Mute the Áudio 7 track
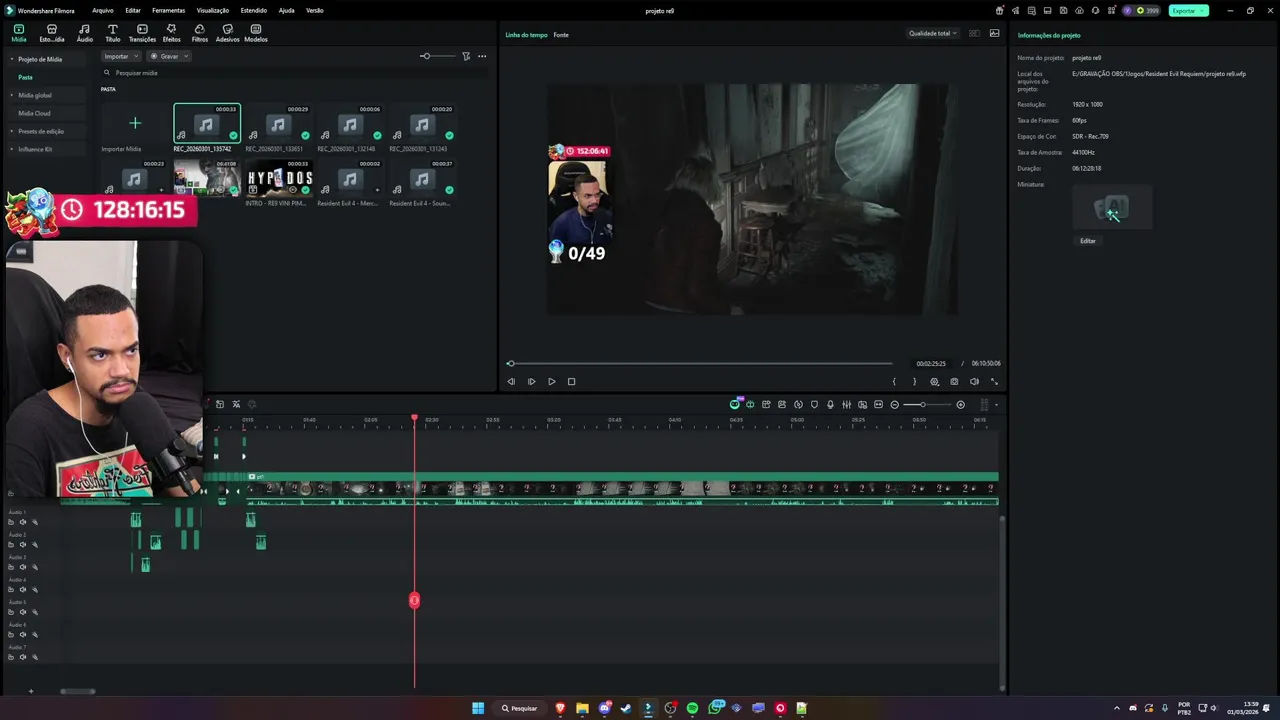This screenshot has height=720, width=1280. pyautogui.click(x=23, y=657)
